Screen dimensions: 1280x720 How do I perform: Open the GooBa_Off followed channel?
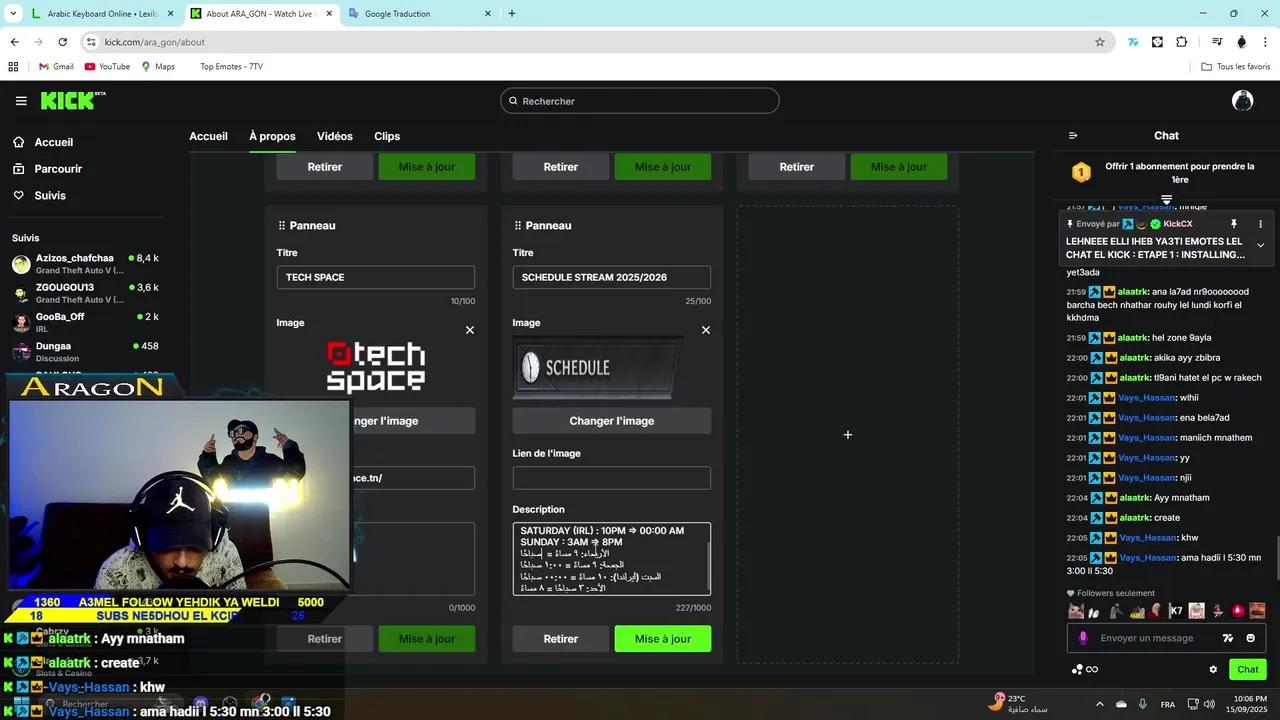click(85, 322)
